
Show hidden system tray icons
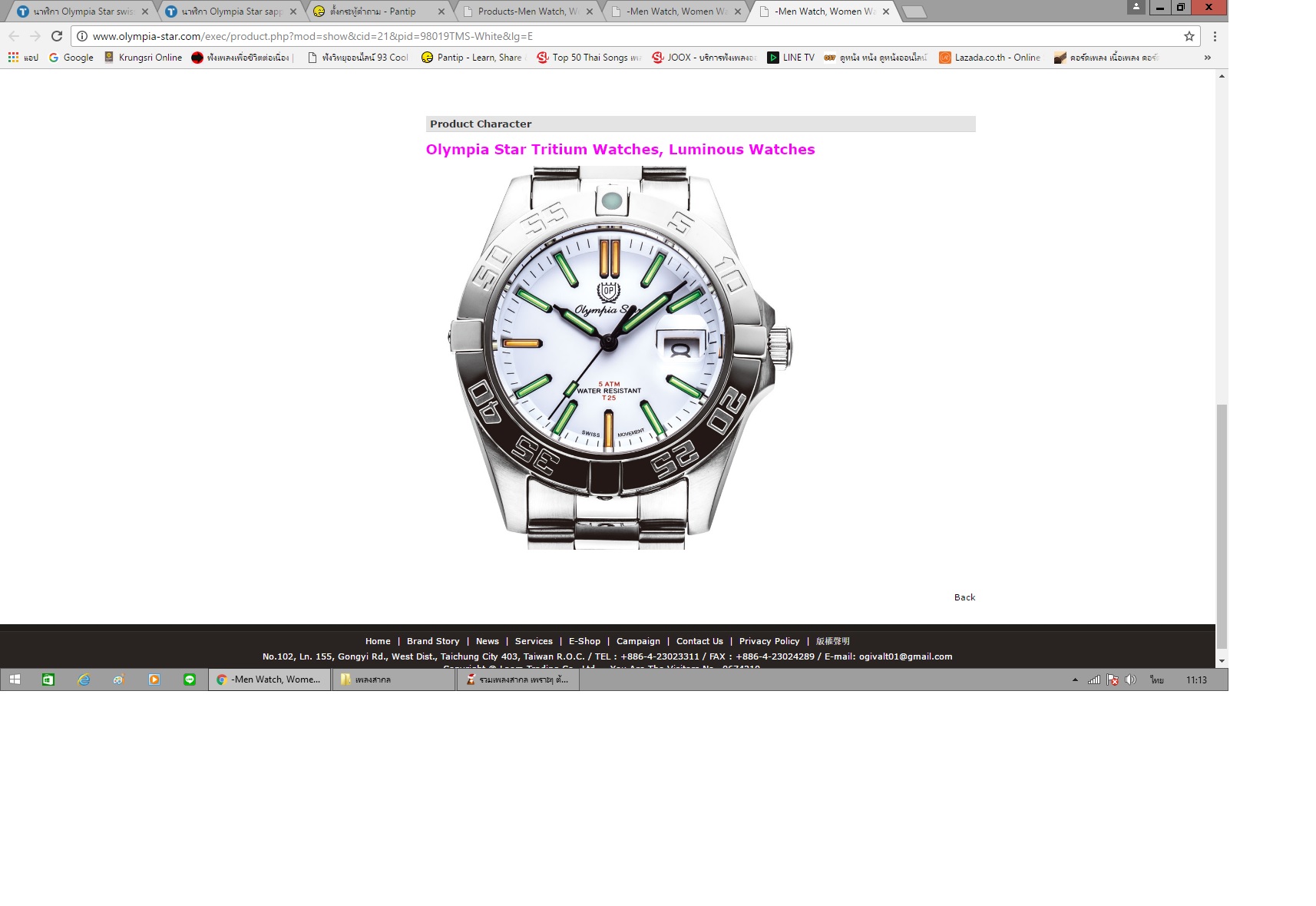[x=1075, y=679]
